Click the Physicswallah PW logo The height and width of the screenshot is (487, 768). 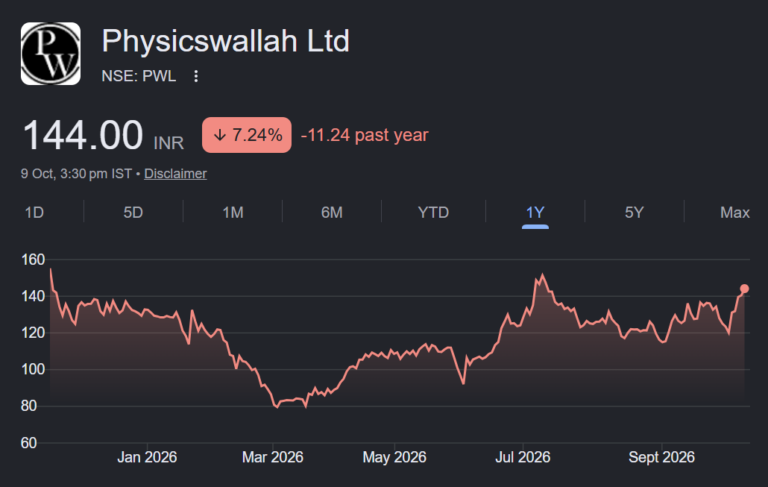pyautogui.click(x=50, y=53)
